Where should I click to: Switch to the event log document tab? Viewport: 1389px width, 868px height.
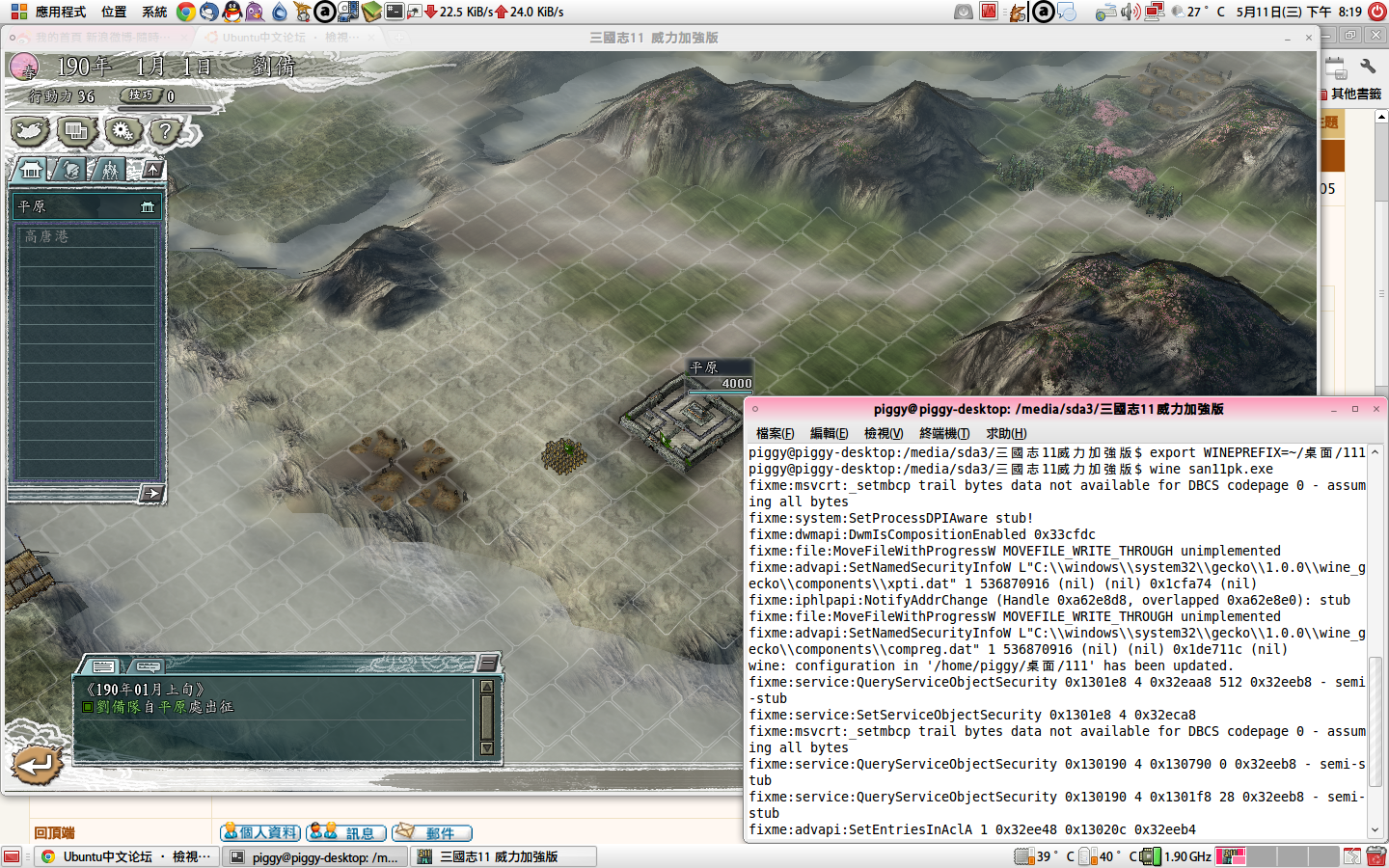pos(104,666)
